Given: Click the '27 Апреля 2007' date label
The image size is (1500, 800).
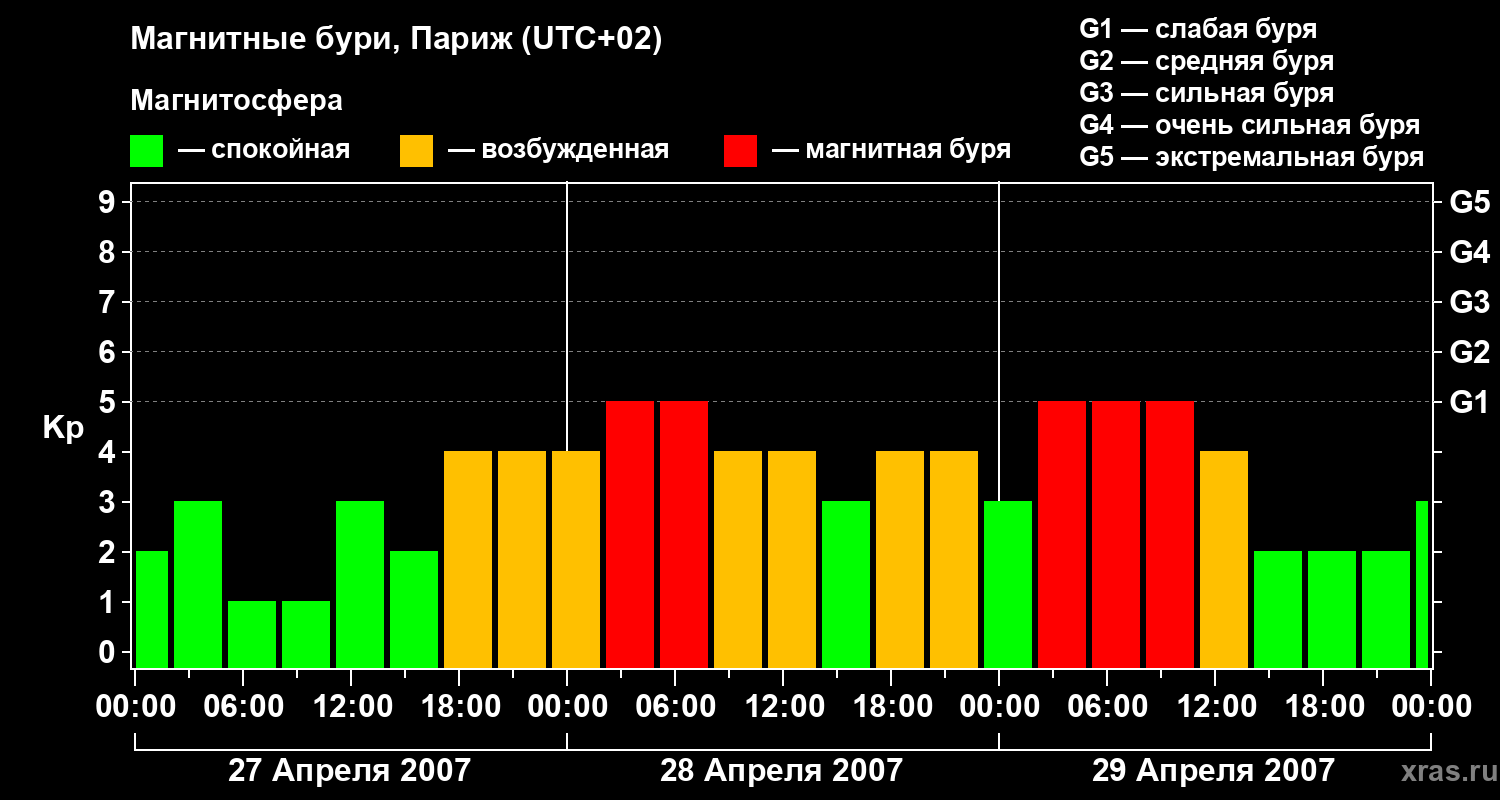Looking at the screenshot, I should 349,771.
